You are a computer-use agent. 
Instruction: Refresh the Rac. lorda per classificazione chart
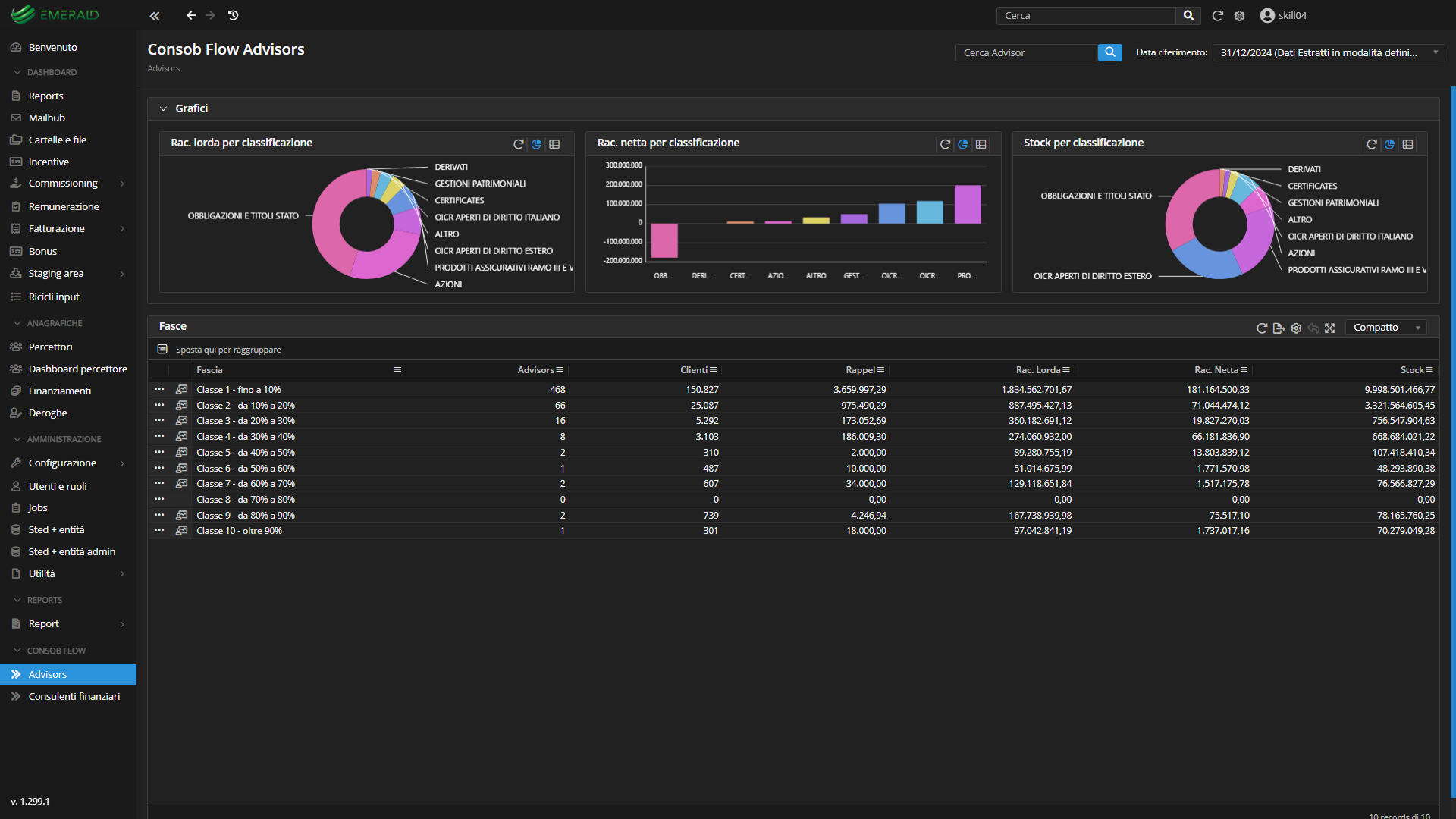coord(519,144)
